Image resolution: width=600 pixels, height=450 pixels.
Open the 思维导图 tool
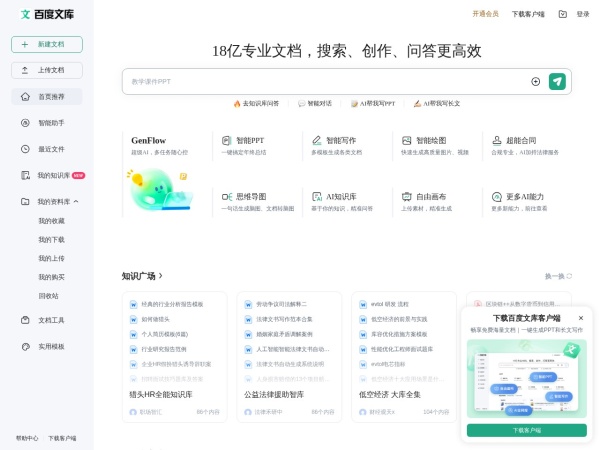tap(258, 202)
